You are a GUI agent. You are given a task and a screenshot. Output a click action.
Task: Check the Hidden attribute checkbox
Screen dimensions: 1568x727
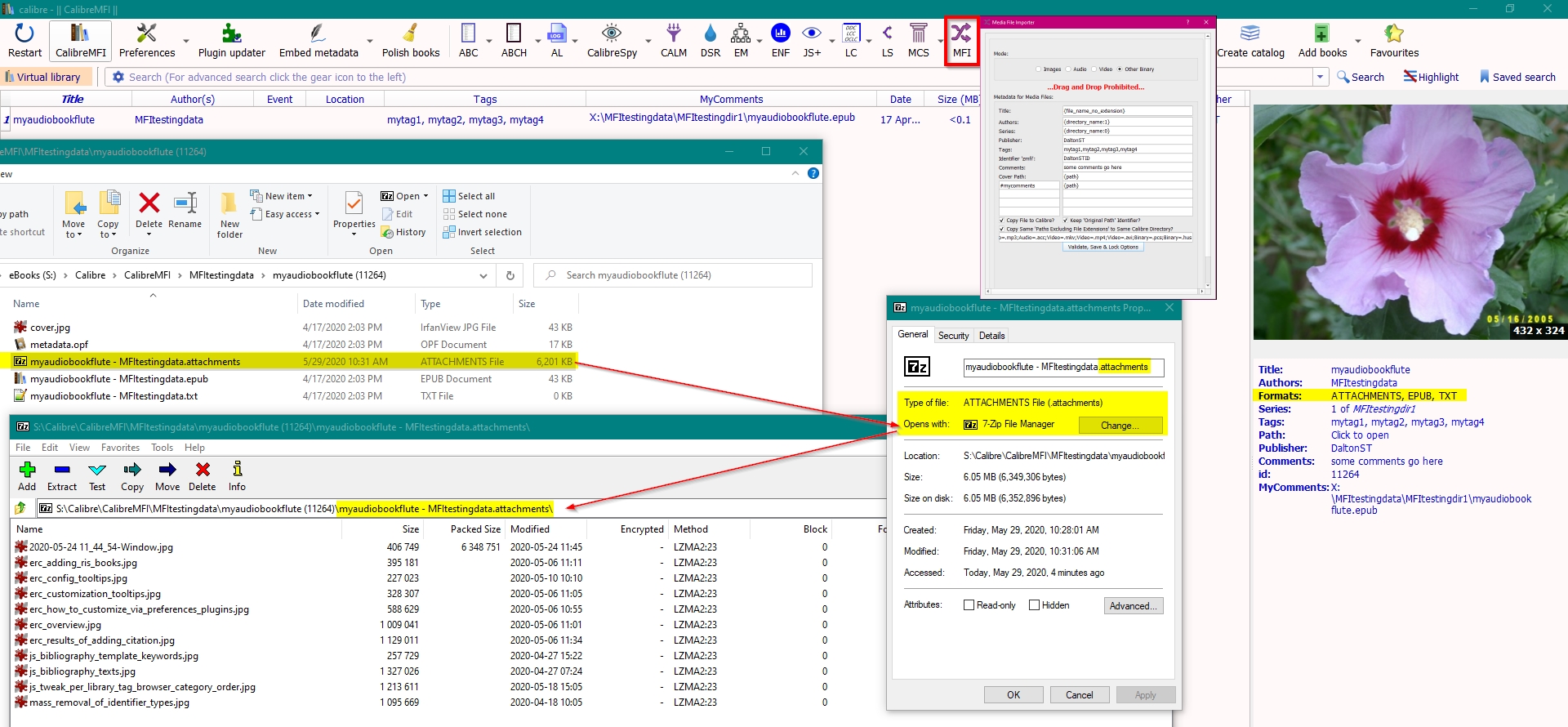(1035, 605)
